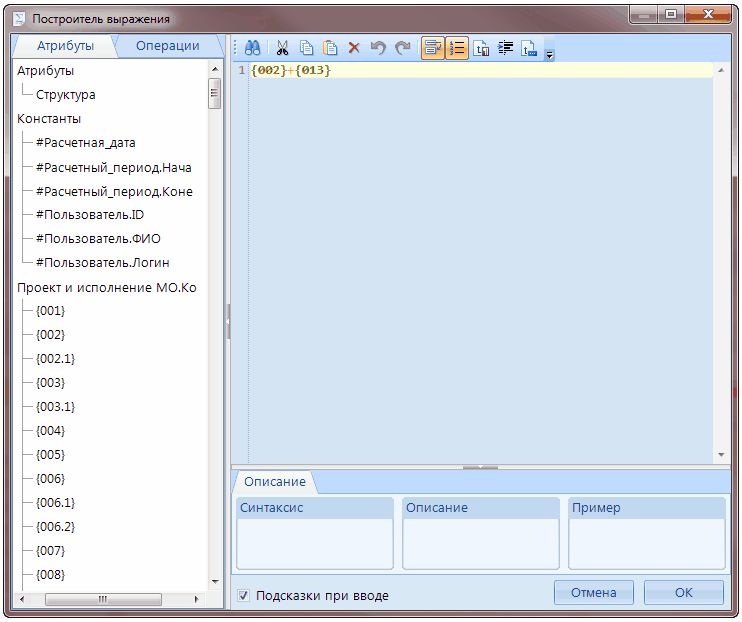Viewport: 742px width, 622px height.
Task: Open the Описание tab below the editor
Action: (274, 481)
